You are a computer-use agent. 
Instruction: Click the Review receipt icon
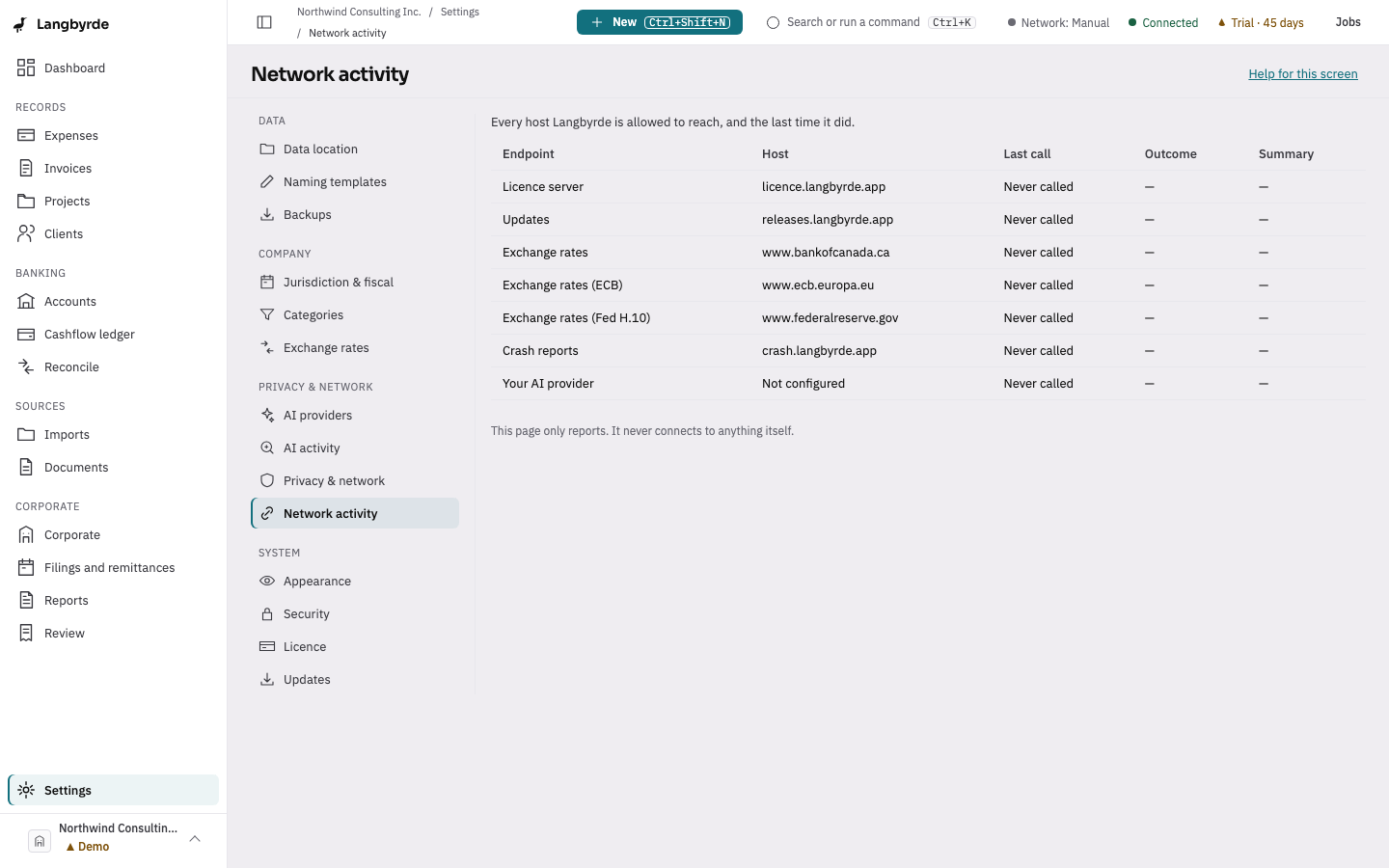coord(26,633)
